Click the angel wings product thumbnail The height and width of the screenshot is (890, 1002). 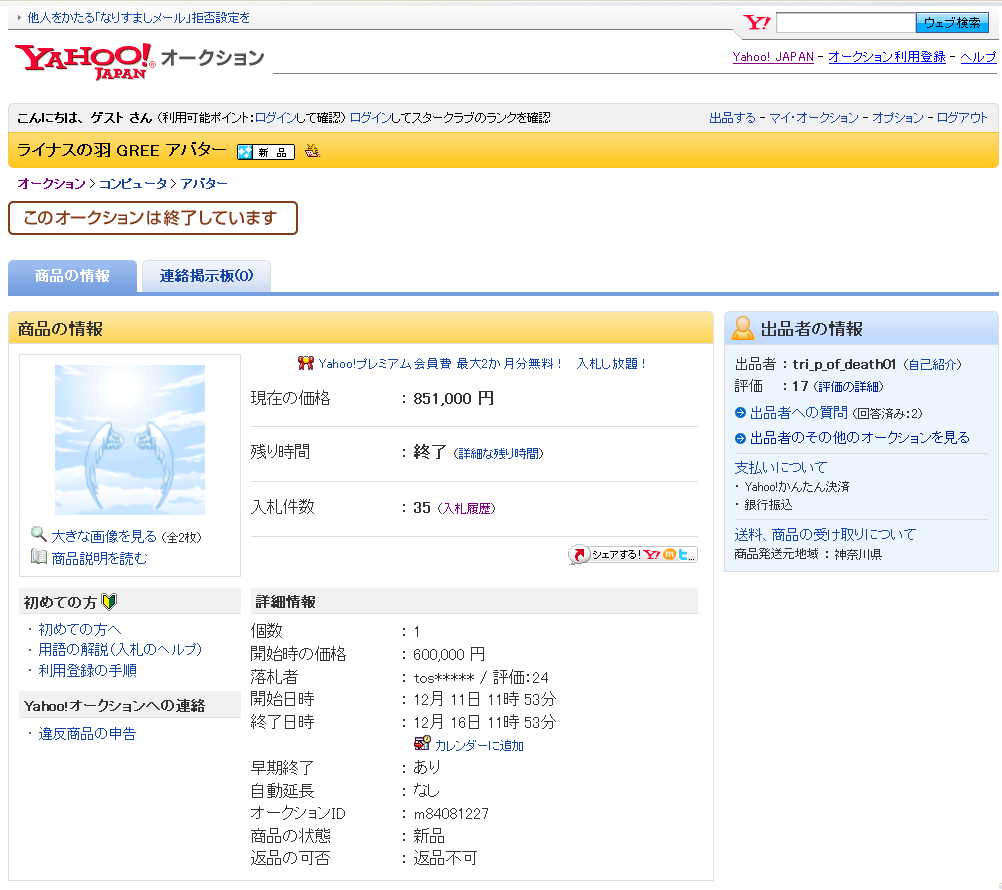coord(130,440)
